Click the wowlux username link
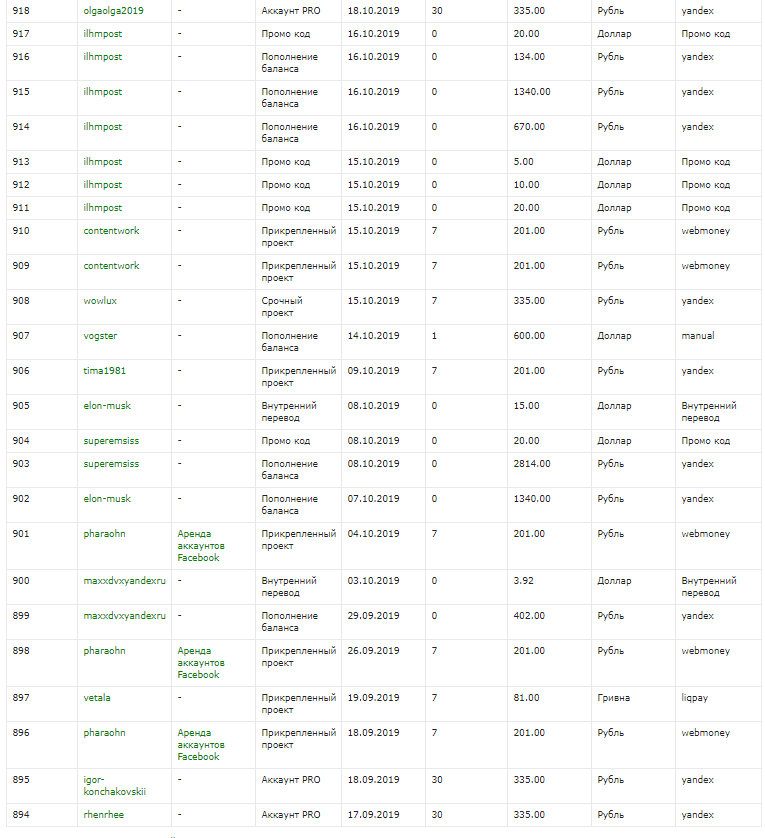Screen dimensions: 765x838 tap(100, 301)
